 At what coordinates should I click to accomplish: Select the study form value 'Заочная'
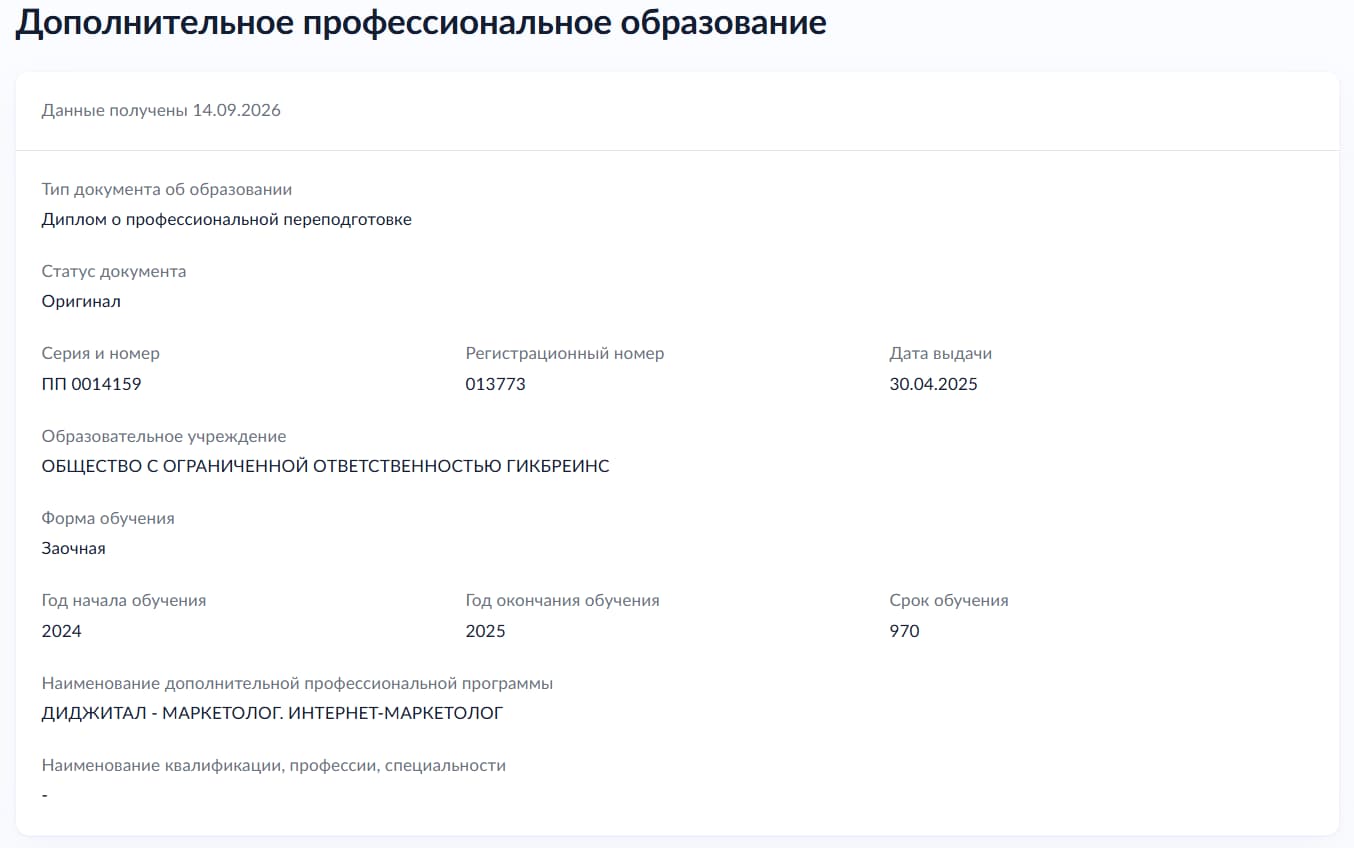click(74, 548)
